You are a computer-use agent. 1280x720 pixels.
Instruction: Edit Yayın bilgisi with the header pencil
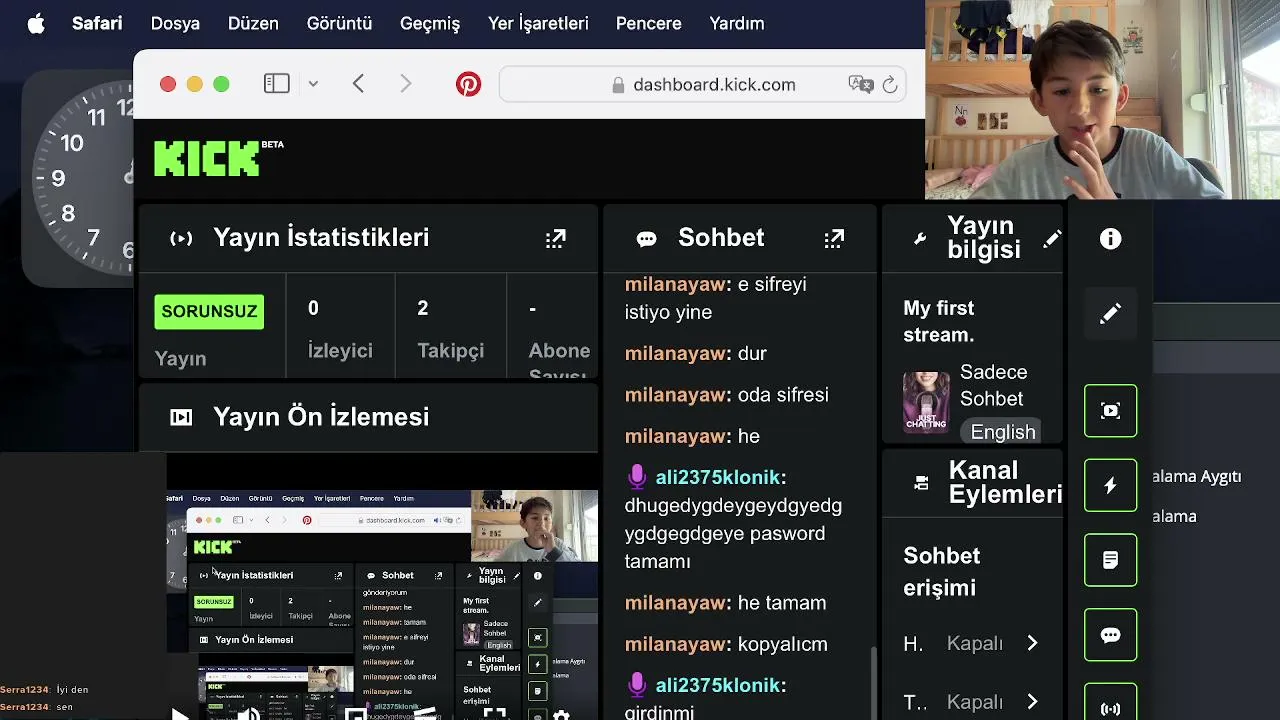[1052, 239]
